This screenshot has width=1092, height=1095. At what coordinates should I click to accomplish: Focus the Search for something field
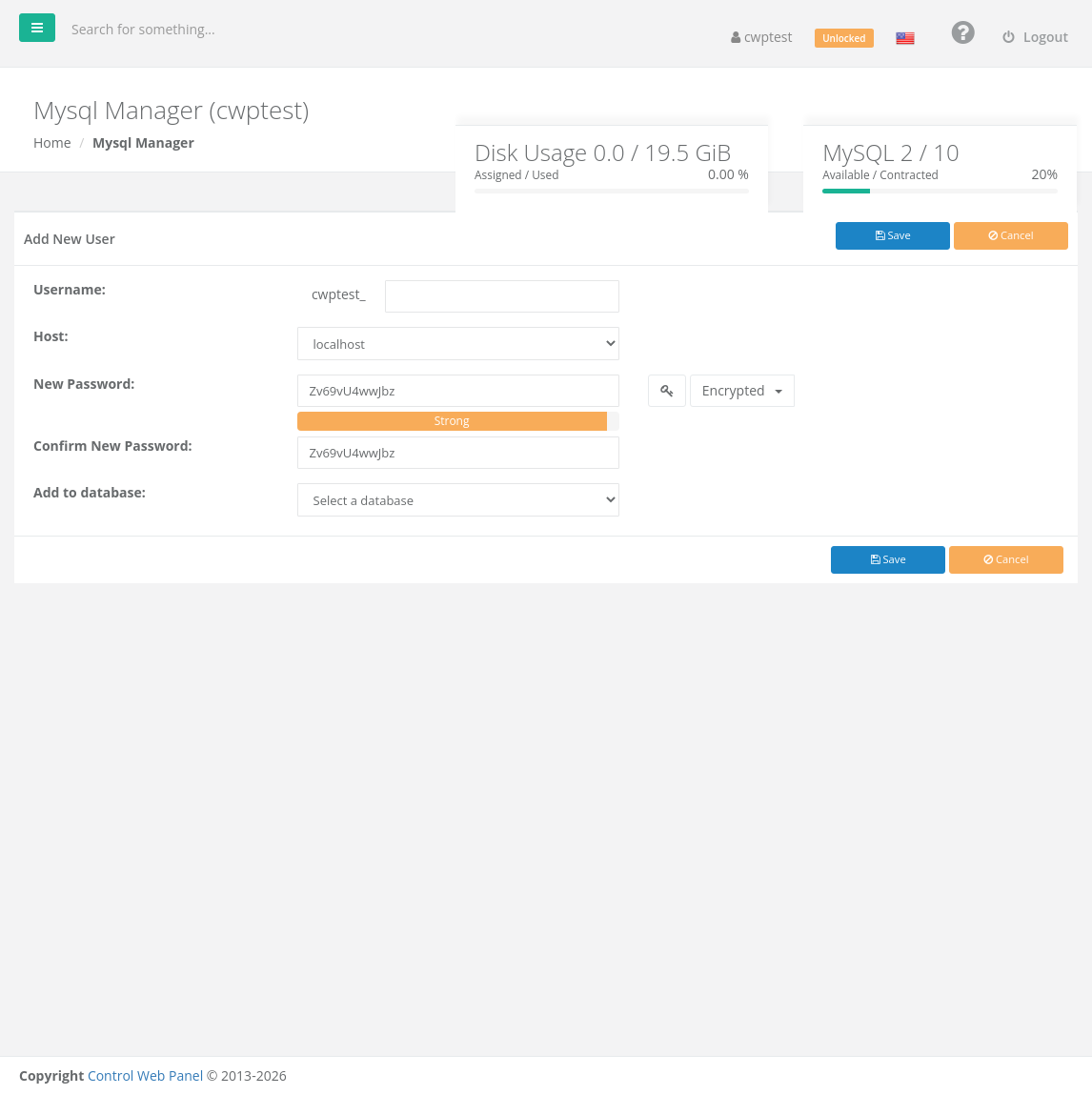143,30
